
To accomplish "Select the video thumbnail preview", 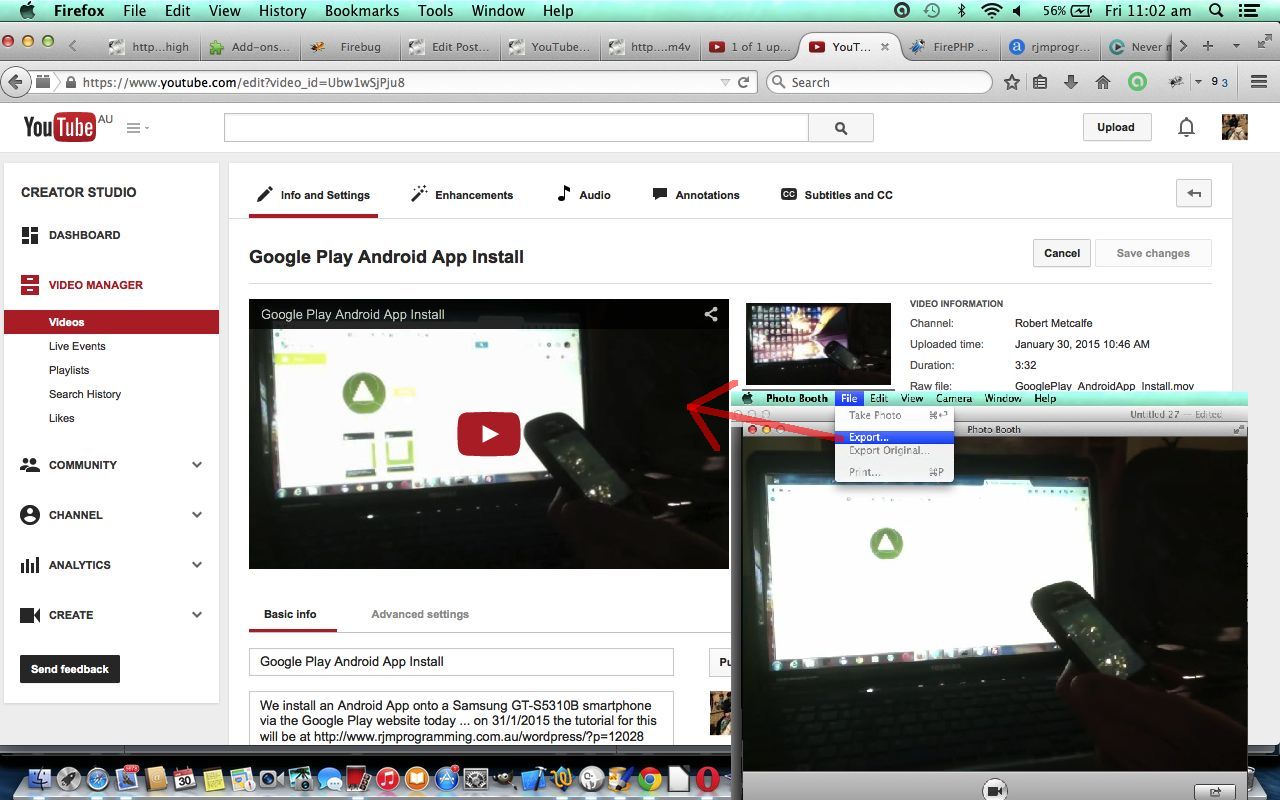I will (x=818, y=344).
